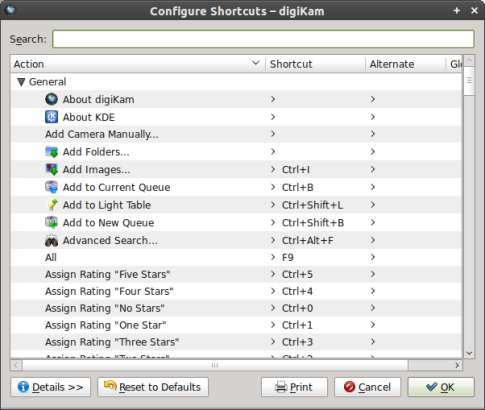Image resolution: width=485 pixels, height=410 pixels.
Task: Click Reset to Defaults button
Action: [153, 387]
